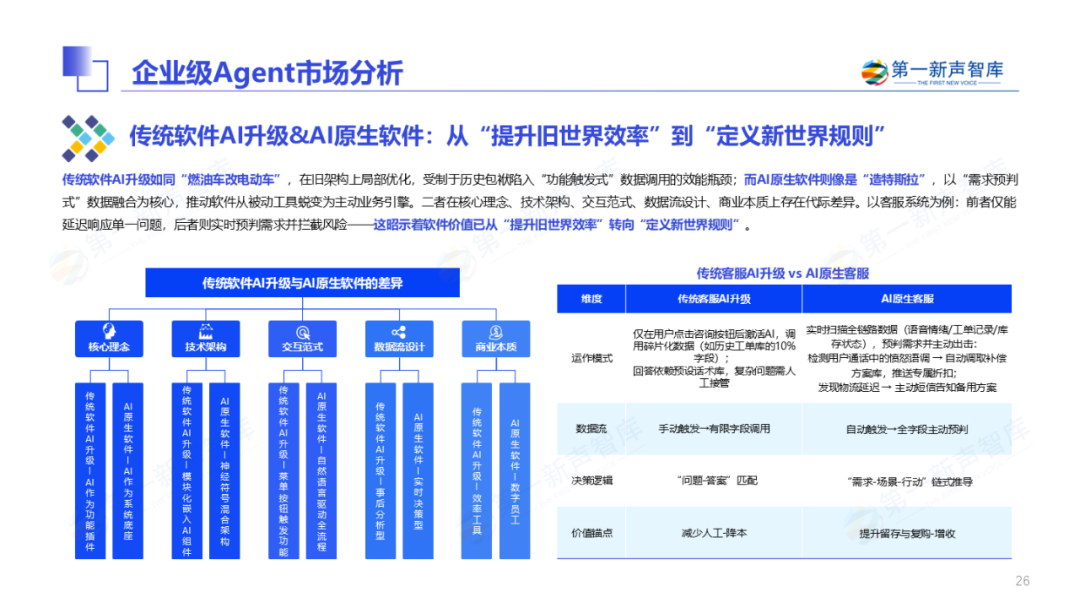
Task: Click the 维度 table header
Action: [591, 299]
